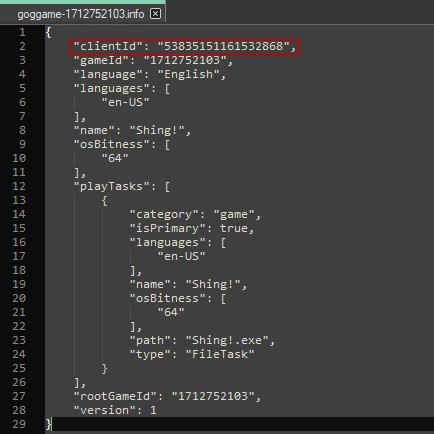The width and height of the screenshot is (434, 434).
Task: Click the "64" value on line 21
Action: point(171,312)
